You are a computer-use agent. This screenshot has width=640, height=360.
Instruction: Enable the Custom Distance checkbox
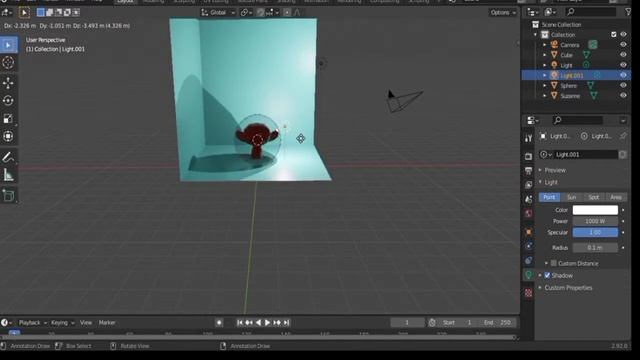[553, 263]
